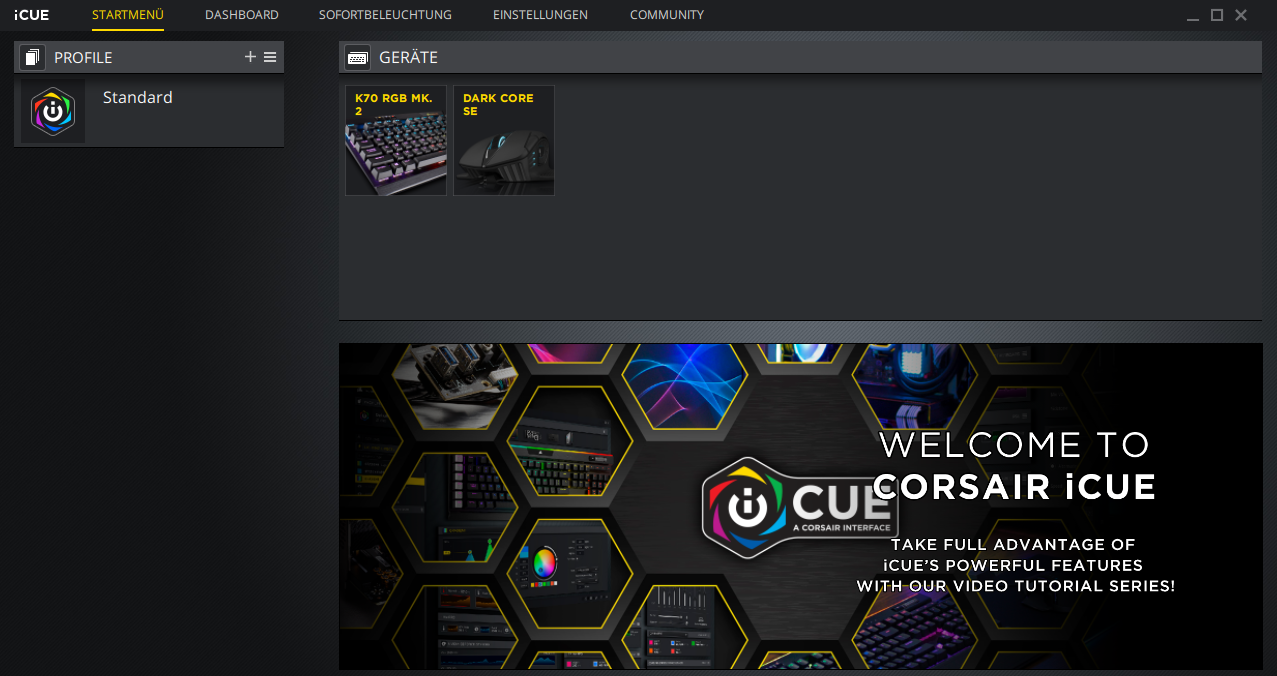Select the Standard profile name
The width and height of the screenshot is (1277, 676).
[x=138, y=97]
